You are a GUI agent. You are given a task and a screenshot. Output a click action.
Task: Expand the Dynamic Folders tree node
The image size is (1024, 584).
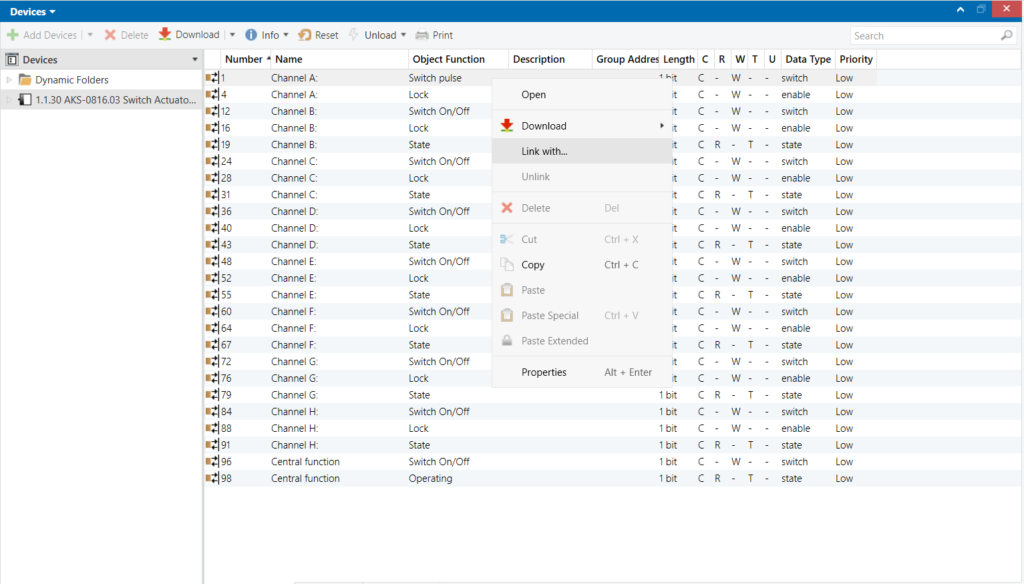tap(10, 80)
